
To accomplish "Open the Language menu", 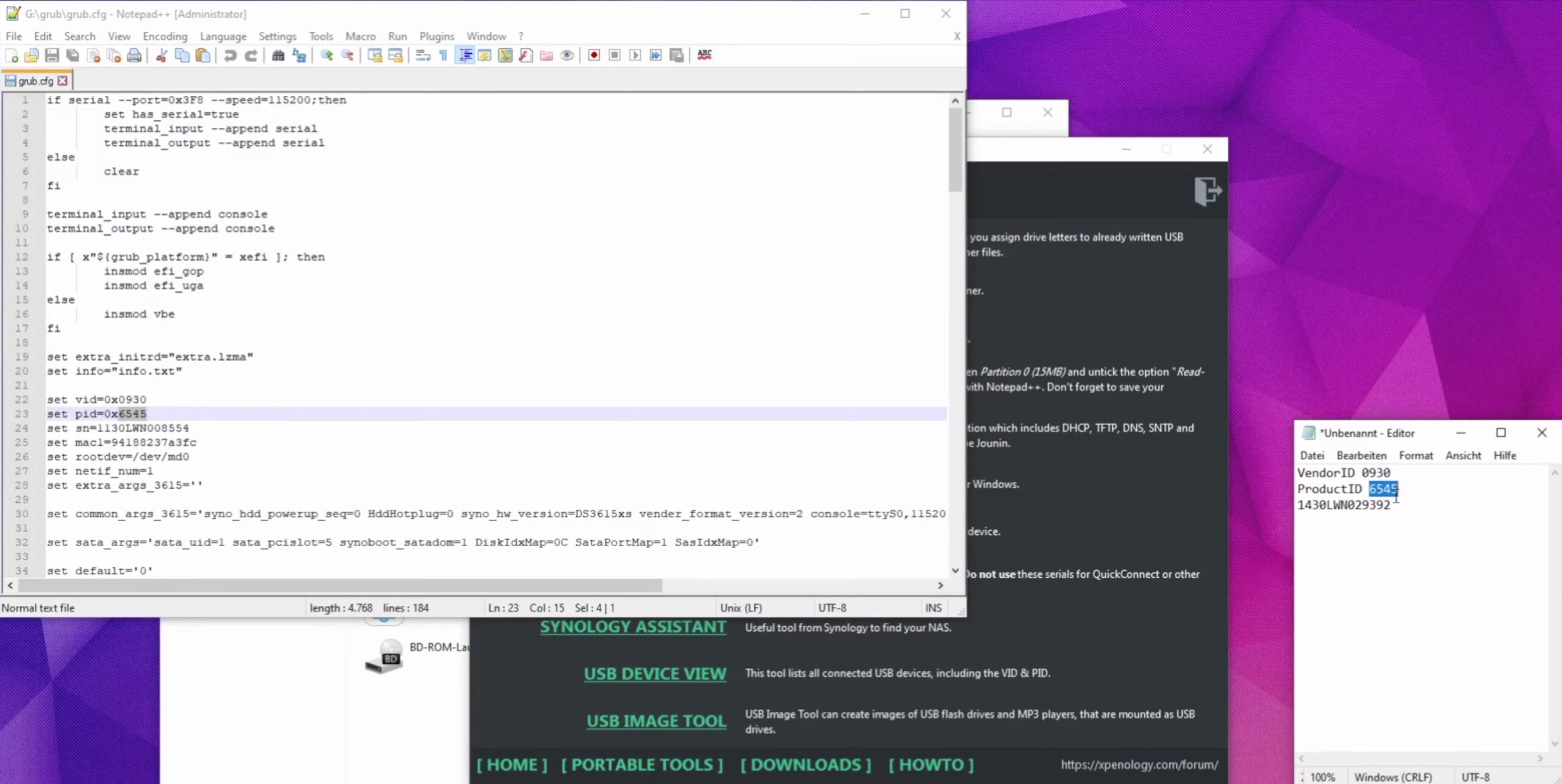I will (223, 37).
